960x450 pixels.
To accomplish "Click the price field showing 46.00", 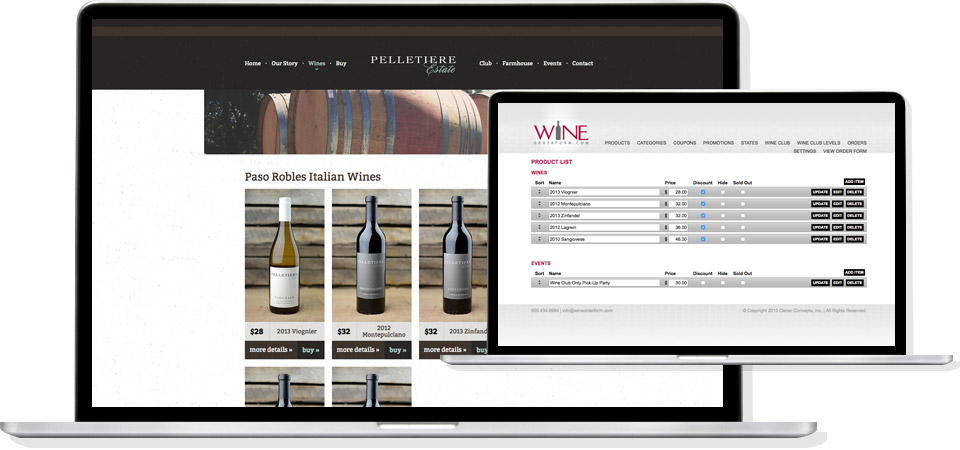I will 678,239.
